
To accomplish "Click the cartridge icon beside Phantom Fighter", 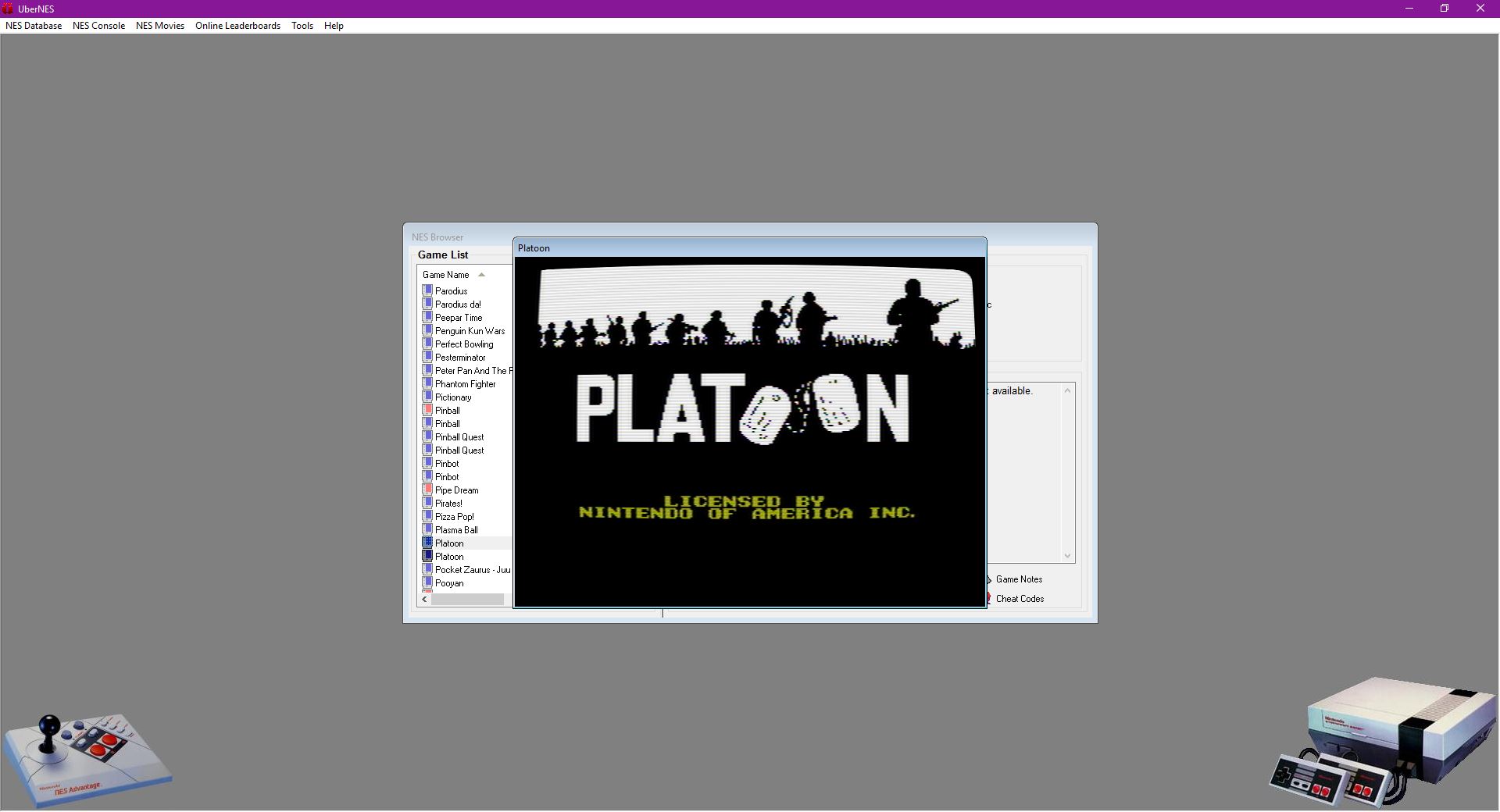I will 427,383.
